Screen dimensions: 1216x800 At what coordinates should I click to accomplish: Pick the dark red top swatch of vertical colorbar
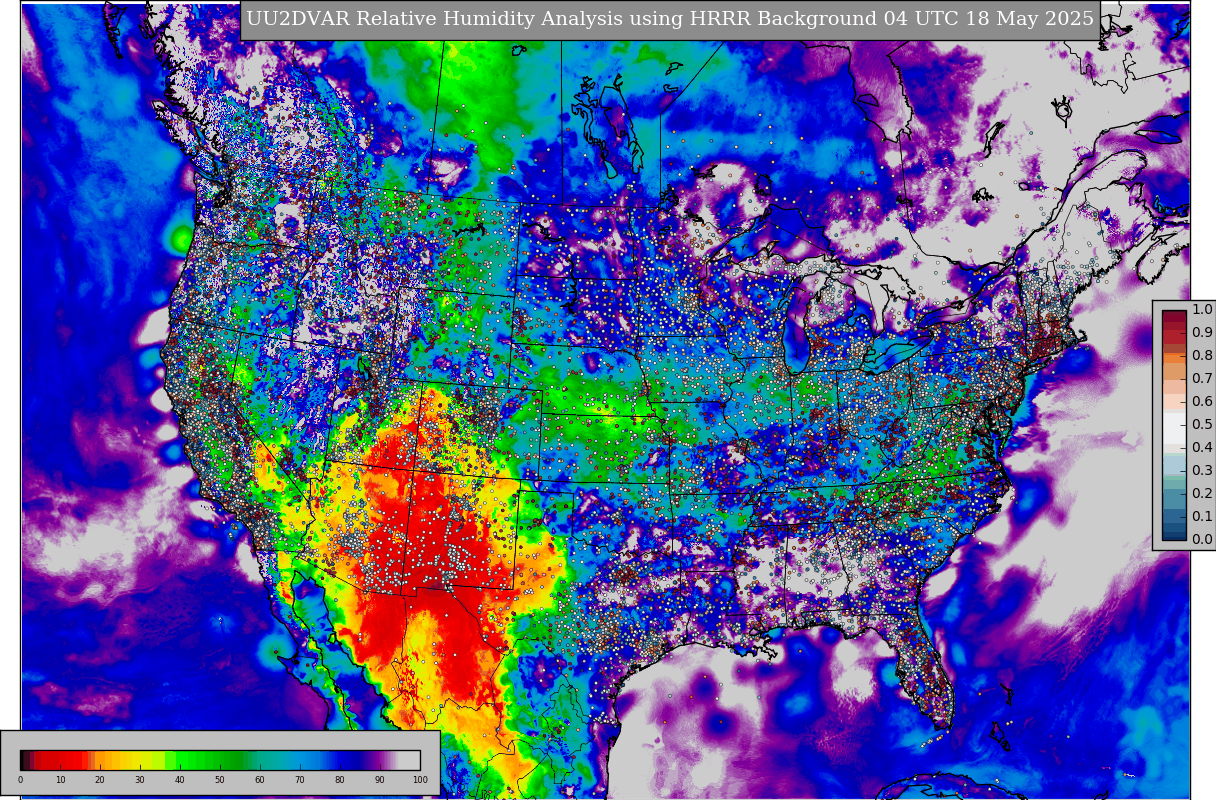[1174, 316]
